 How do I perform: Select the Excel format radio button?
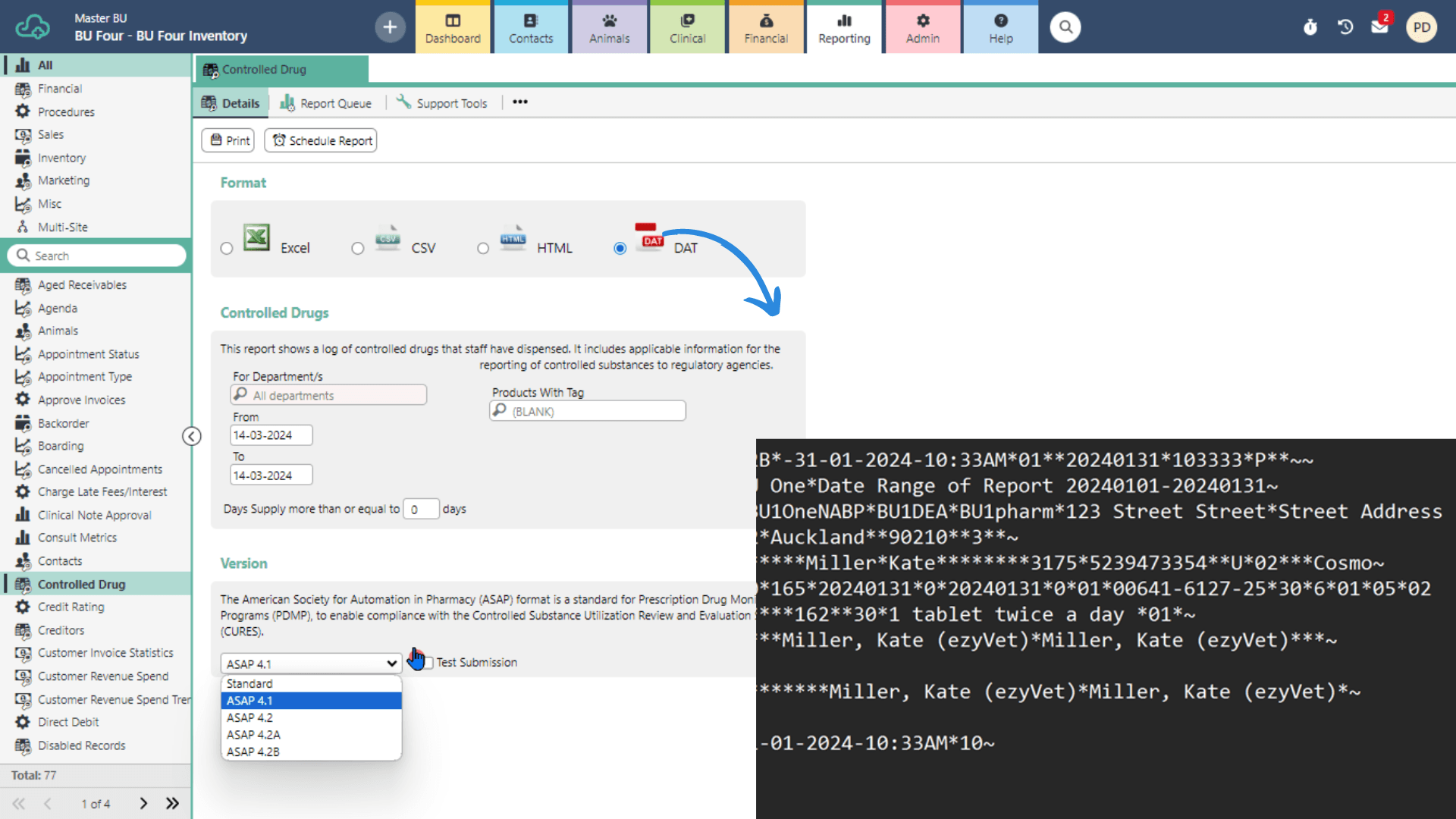[227, 249]
